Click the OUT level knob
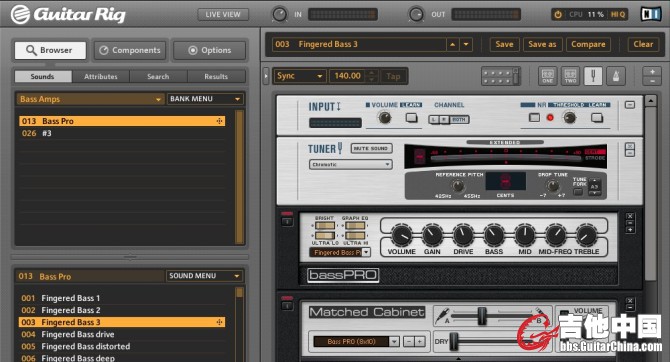This screenshot has height=362, width=670. pyautogui.click(x=416, y=15)
